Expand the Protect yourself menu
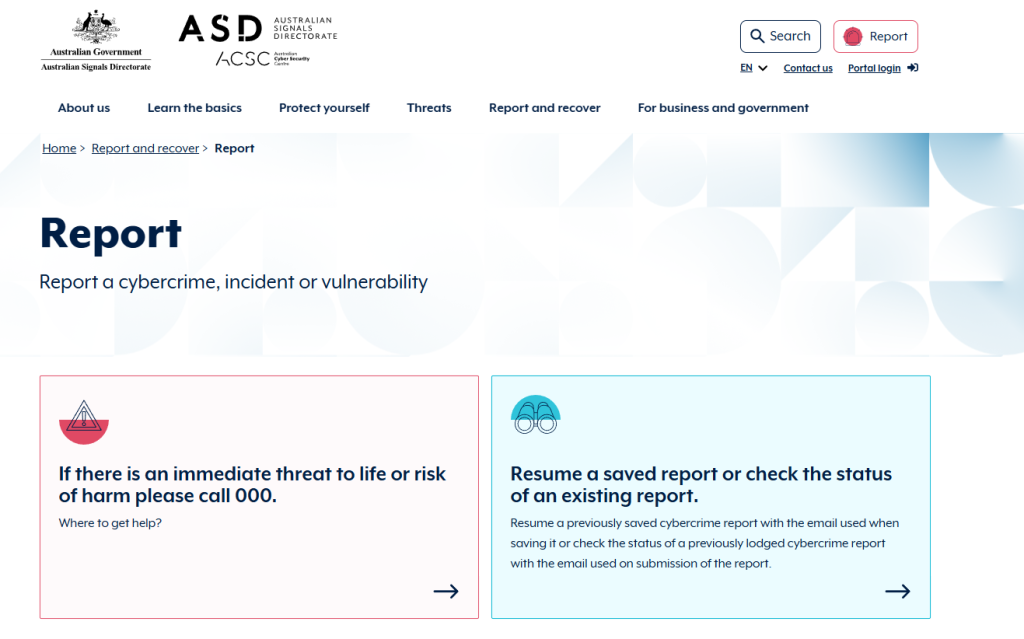Screen dimensions: 1024x639 (x=324, y=108)
